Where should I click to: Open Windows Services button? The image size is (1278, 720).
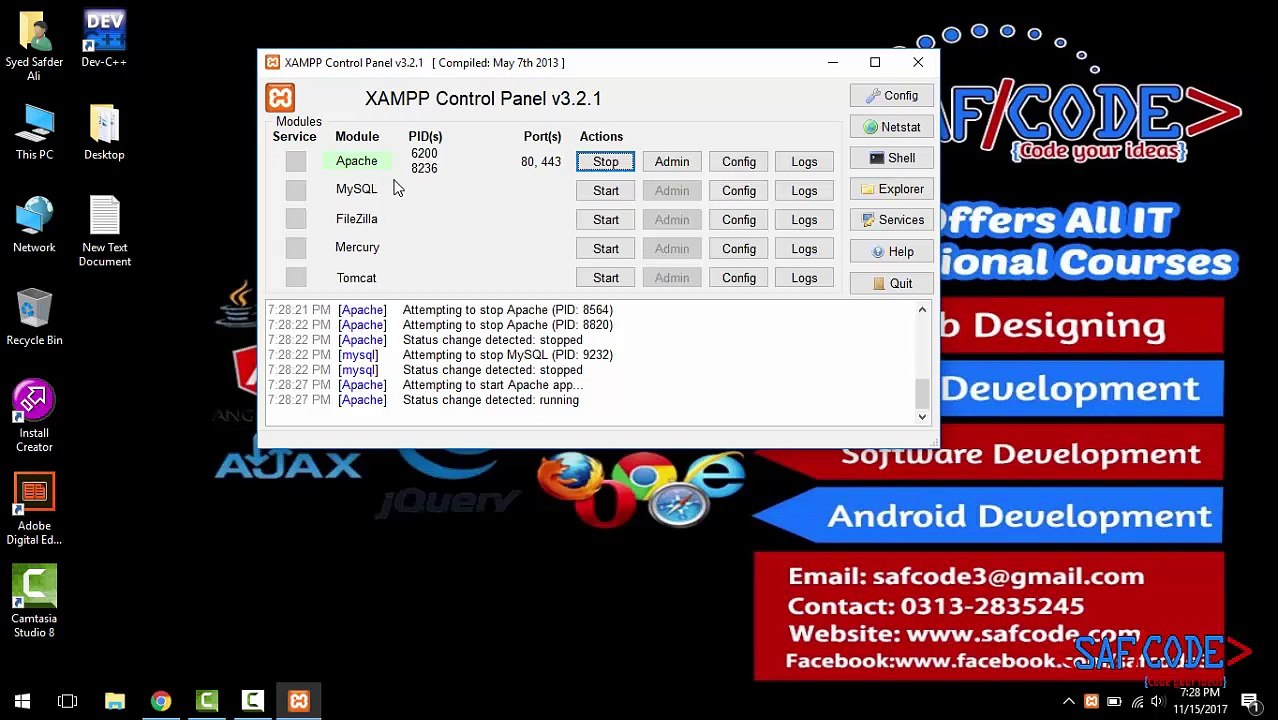point(891,220)
